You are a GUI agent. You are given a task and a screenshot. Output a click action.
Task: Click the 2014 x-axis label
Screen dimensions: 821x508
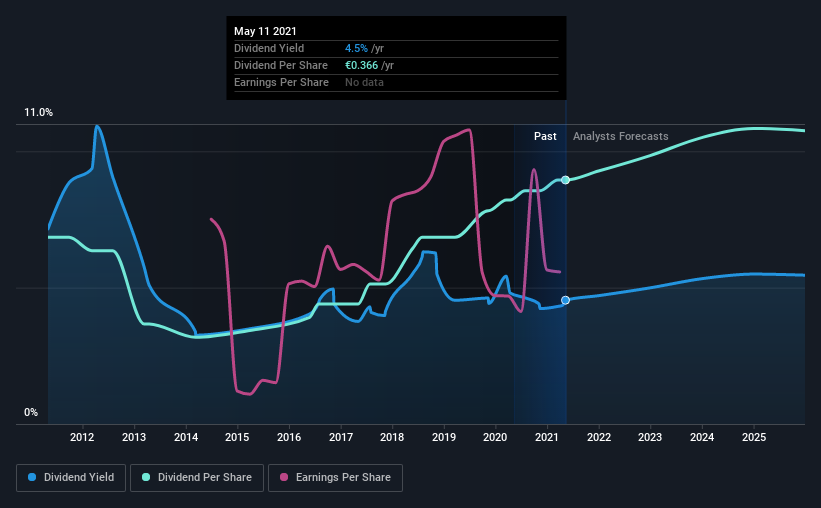pyautogui.click(x=186, y=437)
